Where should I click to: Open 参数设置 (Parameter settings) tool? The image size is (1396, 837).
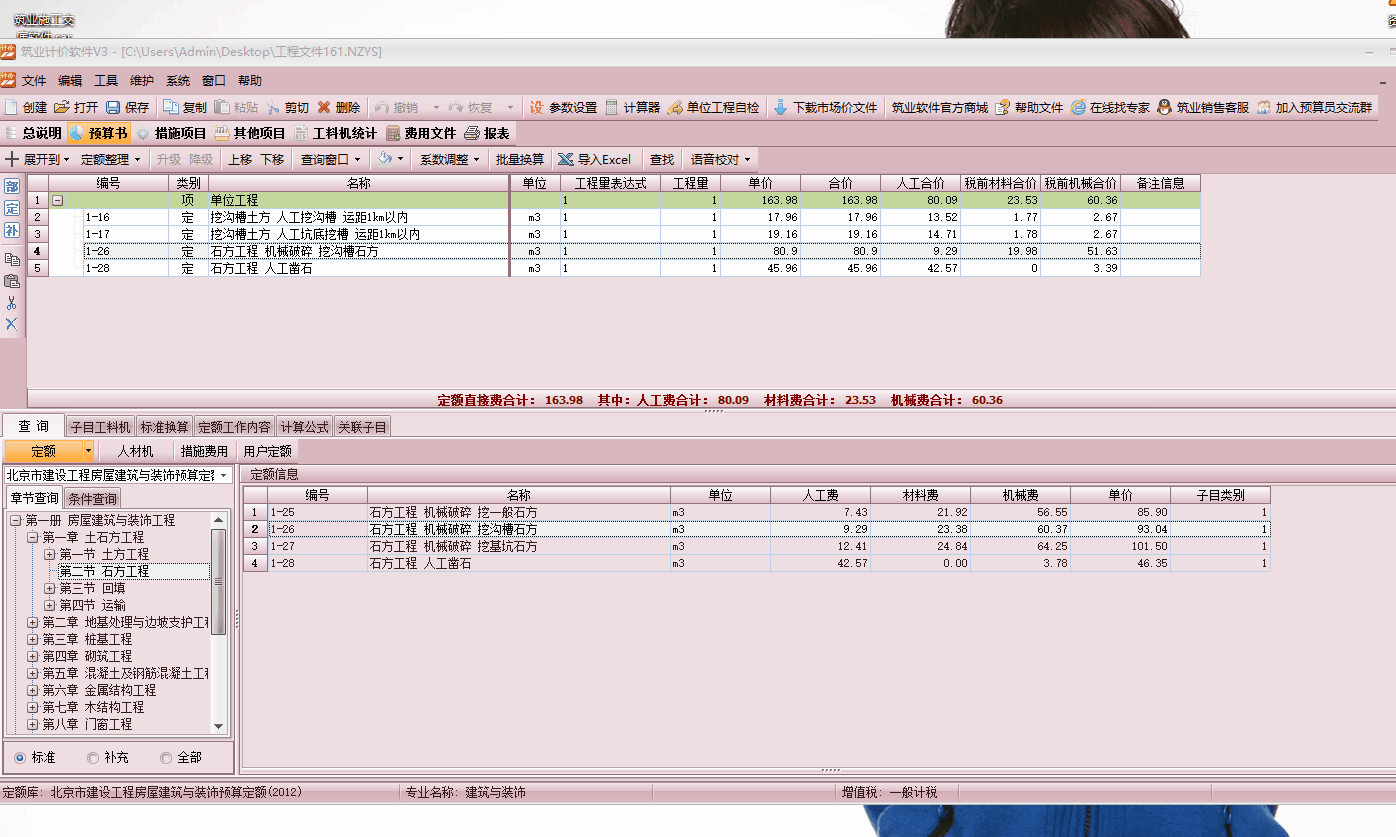pyautogui.click(x=537, y=107)
